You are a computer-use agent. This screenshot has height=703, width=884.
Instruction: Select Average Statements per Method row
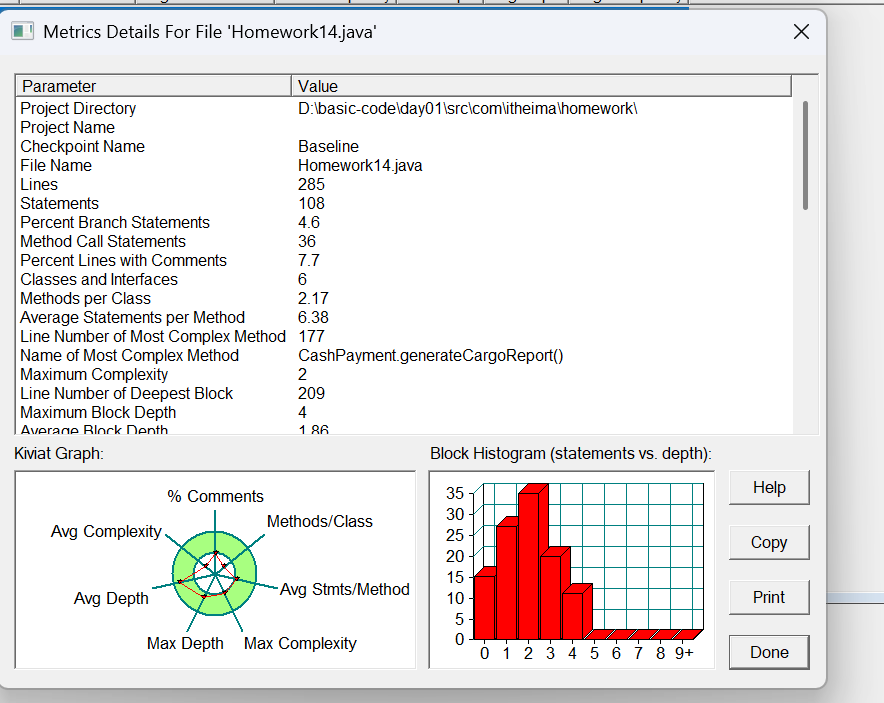click(x=404, y=317)
